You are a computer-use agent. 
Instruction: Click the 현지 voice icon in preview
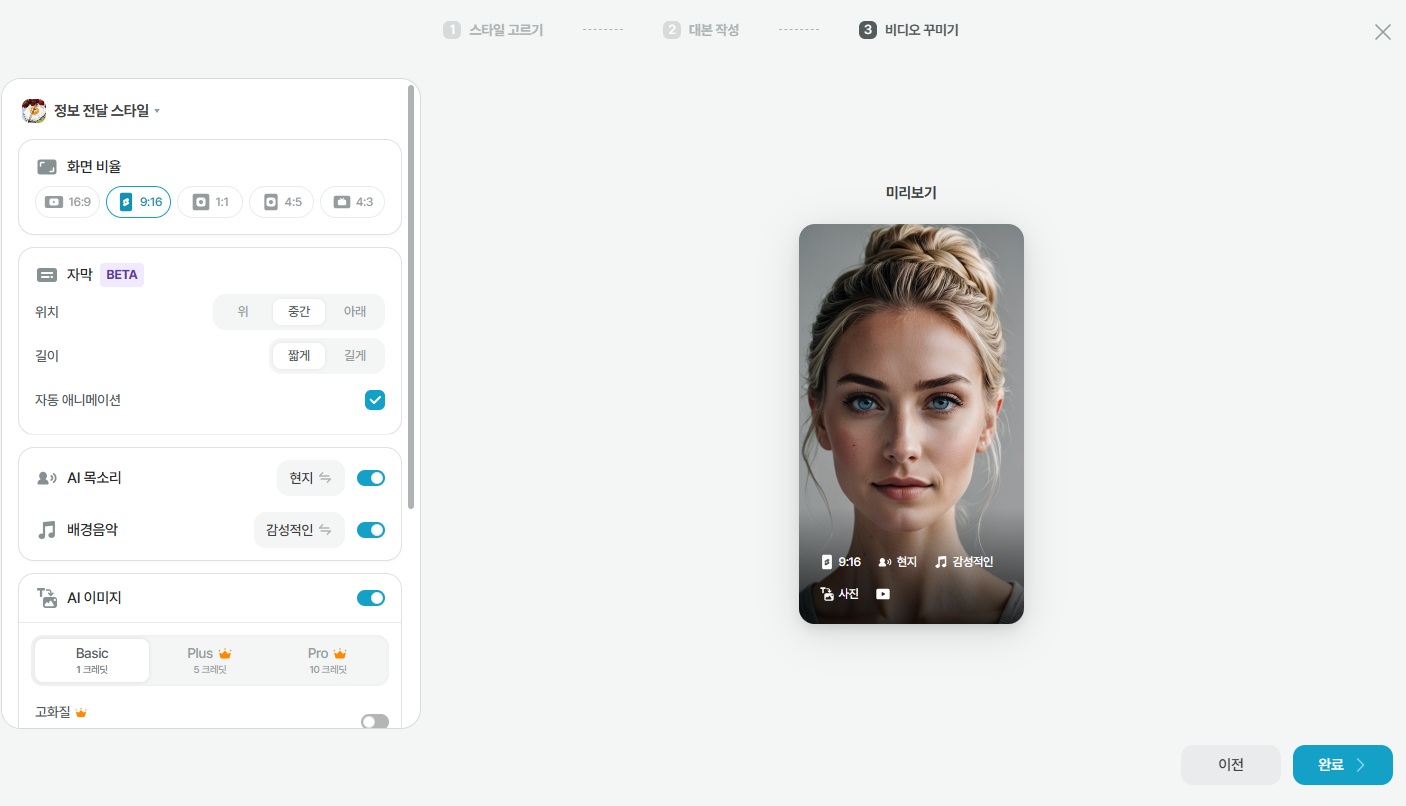coord(885,562)
